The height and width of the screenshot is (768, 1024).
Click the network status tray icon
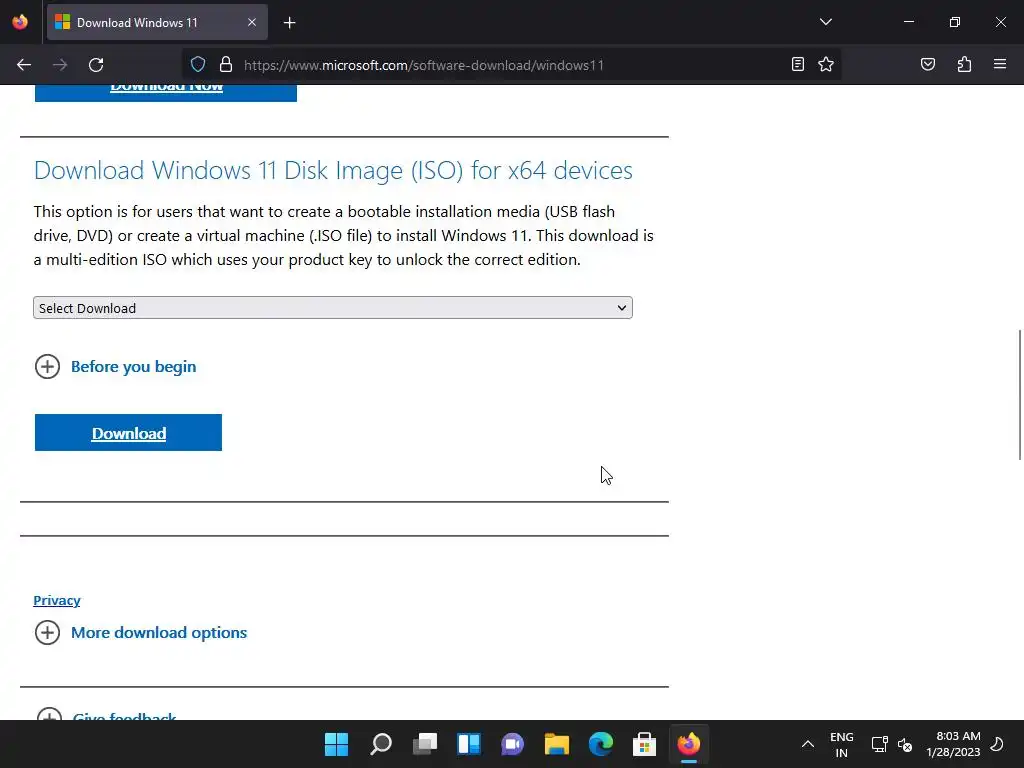(879, 744)
